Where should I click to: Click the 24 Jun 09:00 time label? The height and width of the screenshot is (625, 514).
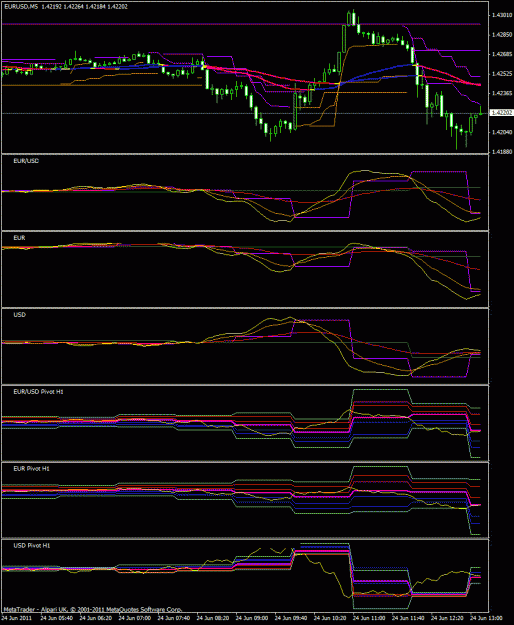tap(252, 618)
